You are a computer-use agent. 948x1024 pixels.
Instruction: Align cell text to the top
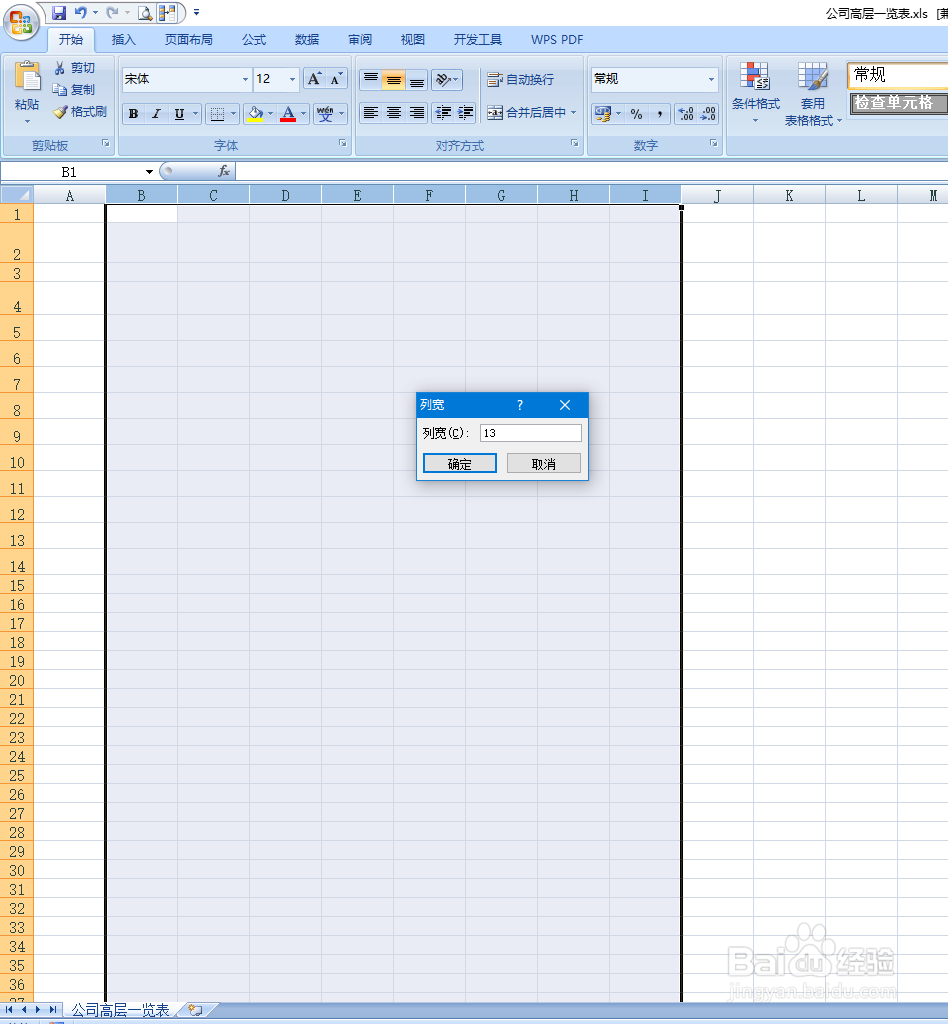[x=371, y=79]
